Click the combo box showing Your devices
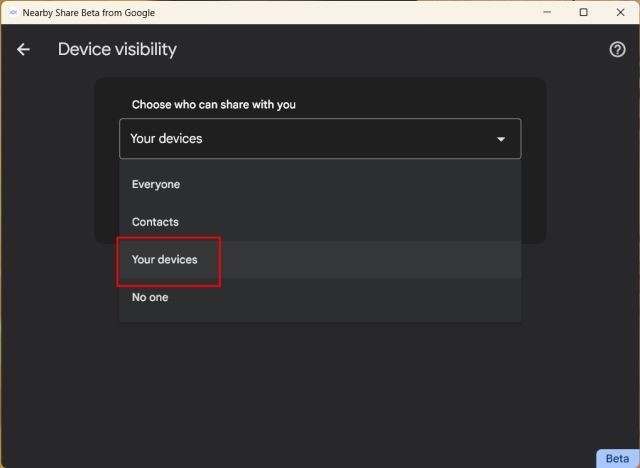This screenshot has height=468, width=640. (320, 139)
